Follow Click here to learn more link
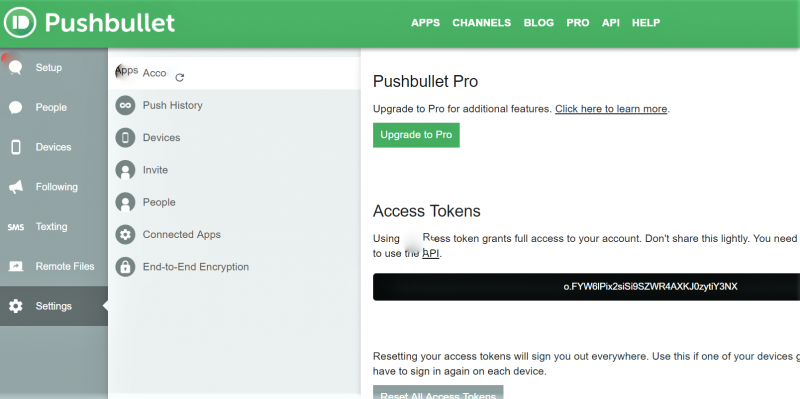 click(611, 109)
